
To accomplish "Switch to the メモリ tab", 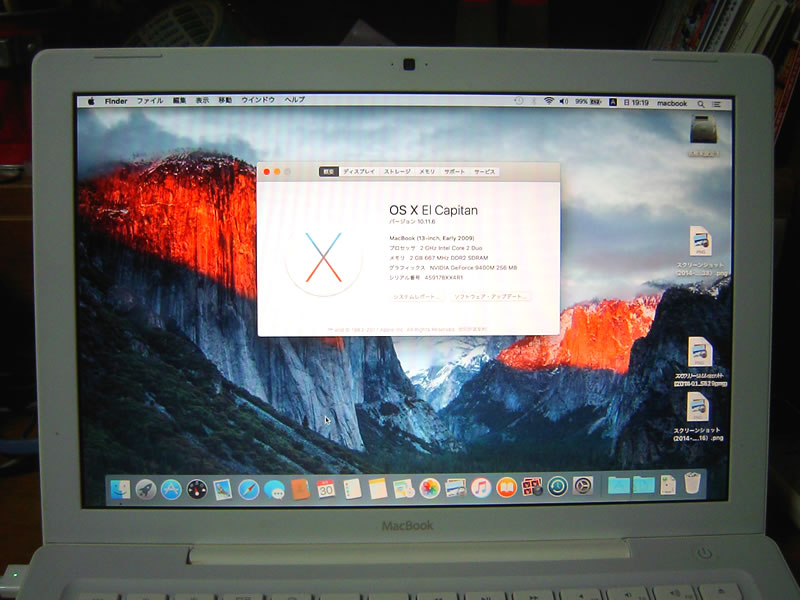I will pyautogui.click(x=427, y=171).
